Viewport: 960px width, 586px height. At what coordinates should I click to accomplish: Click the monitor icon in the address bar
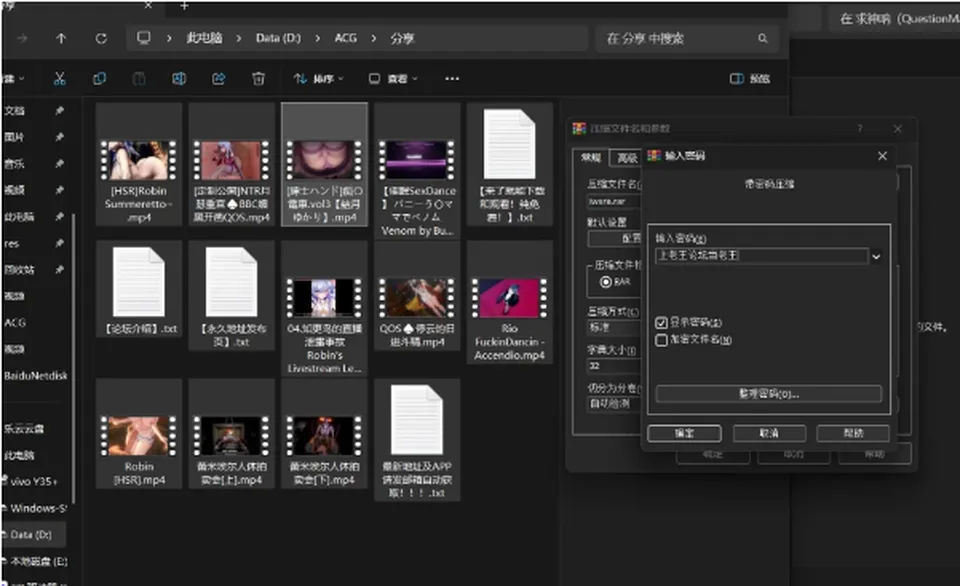144,38
